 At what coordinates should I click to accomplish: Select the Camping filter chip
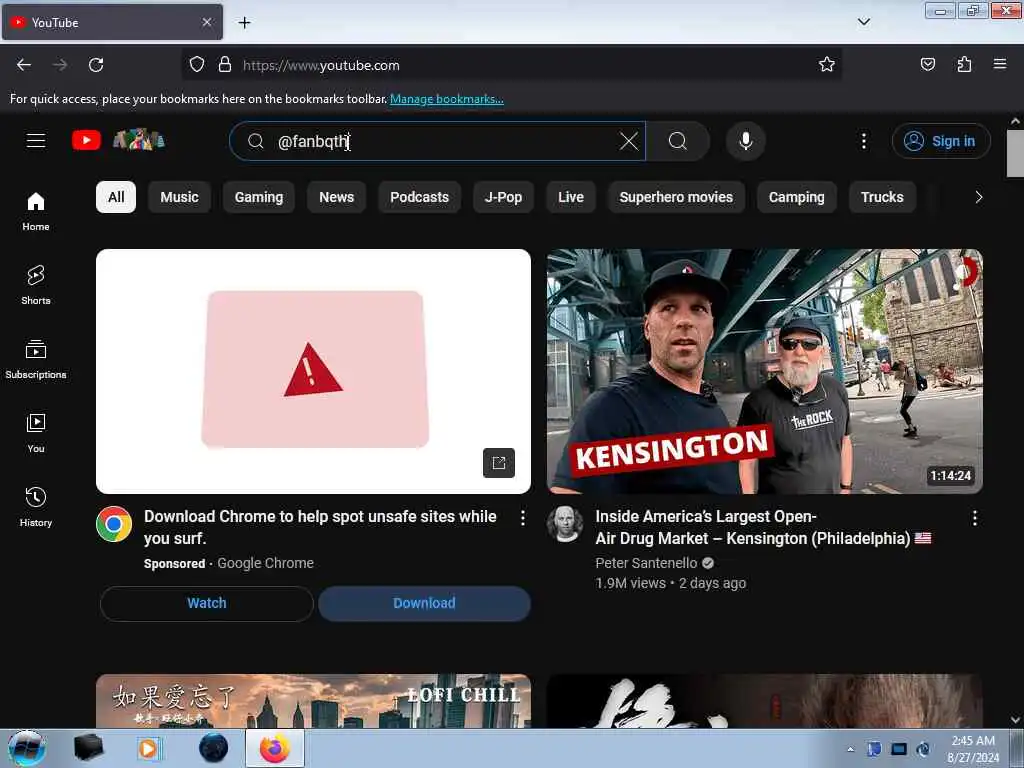tap(796, 197)
